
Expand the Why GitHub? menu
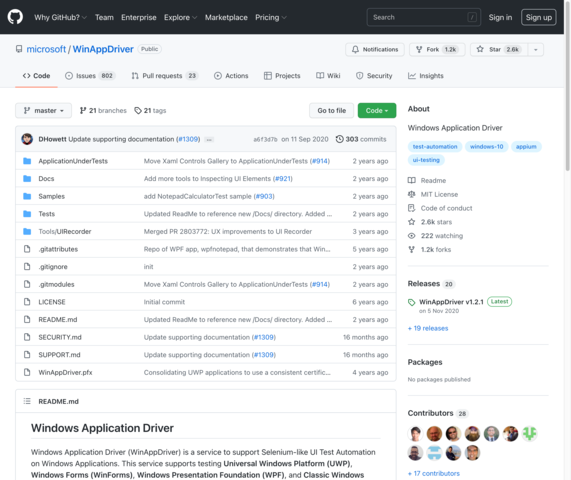click(x=60, y=17)
